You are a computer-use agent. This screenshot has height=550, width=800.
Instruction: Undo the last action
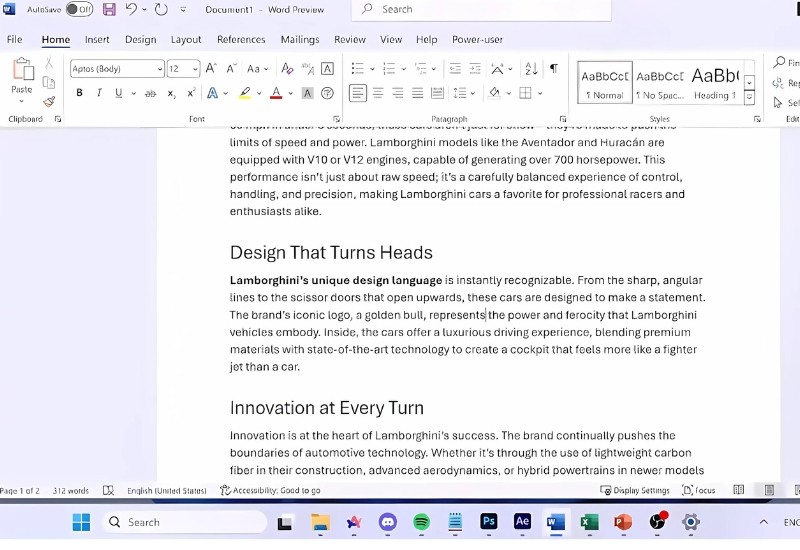point(131,9)
